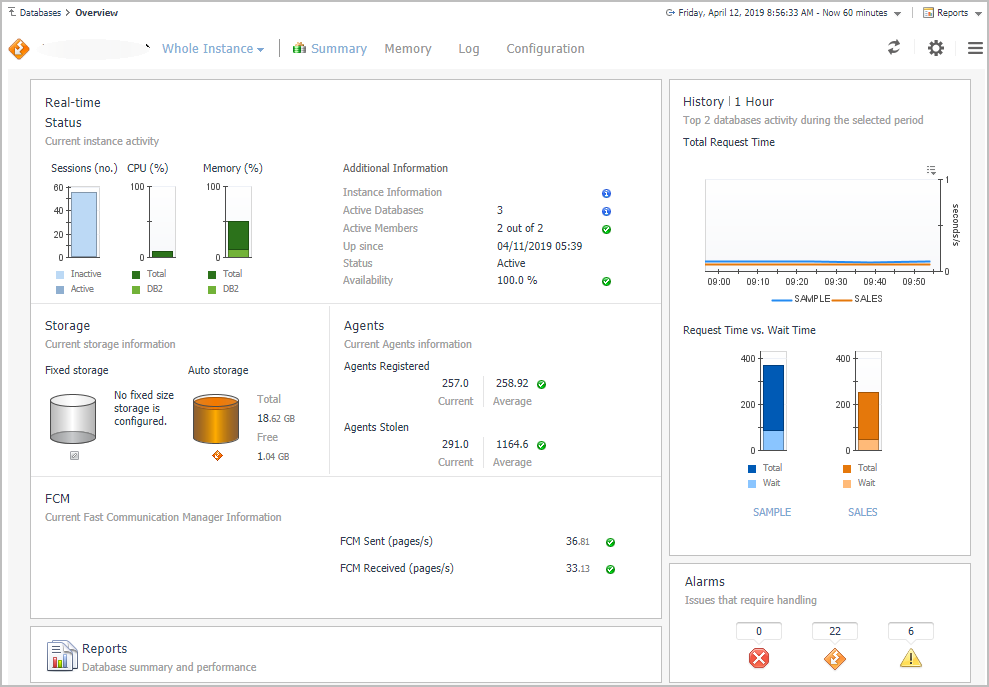Click the orange warning alarms diamond icon

[x=834, y=658]
